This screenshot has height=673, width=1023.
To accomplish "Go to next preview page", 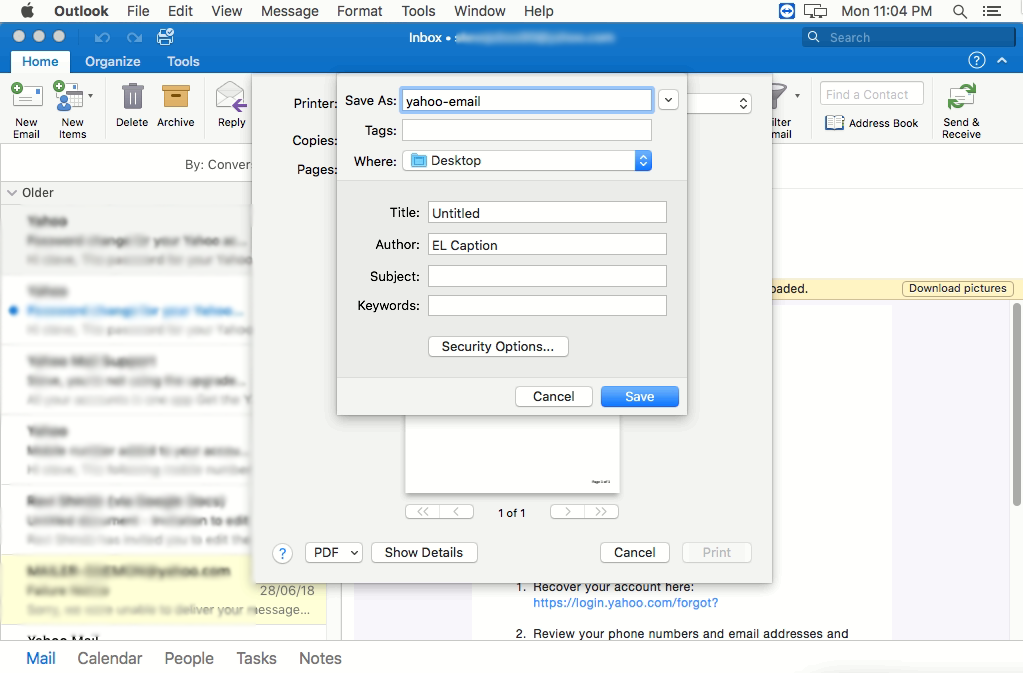I will coord(568,512).
